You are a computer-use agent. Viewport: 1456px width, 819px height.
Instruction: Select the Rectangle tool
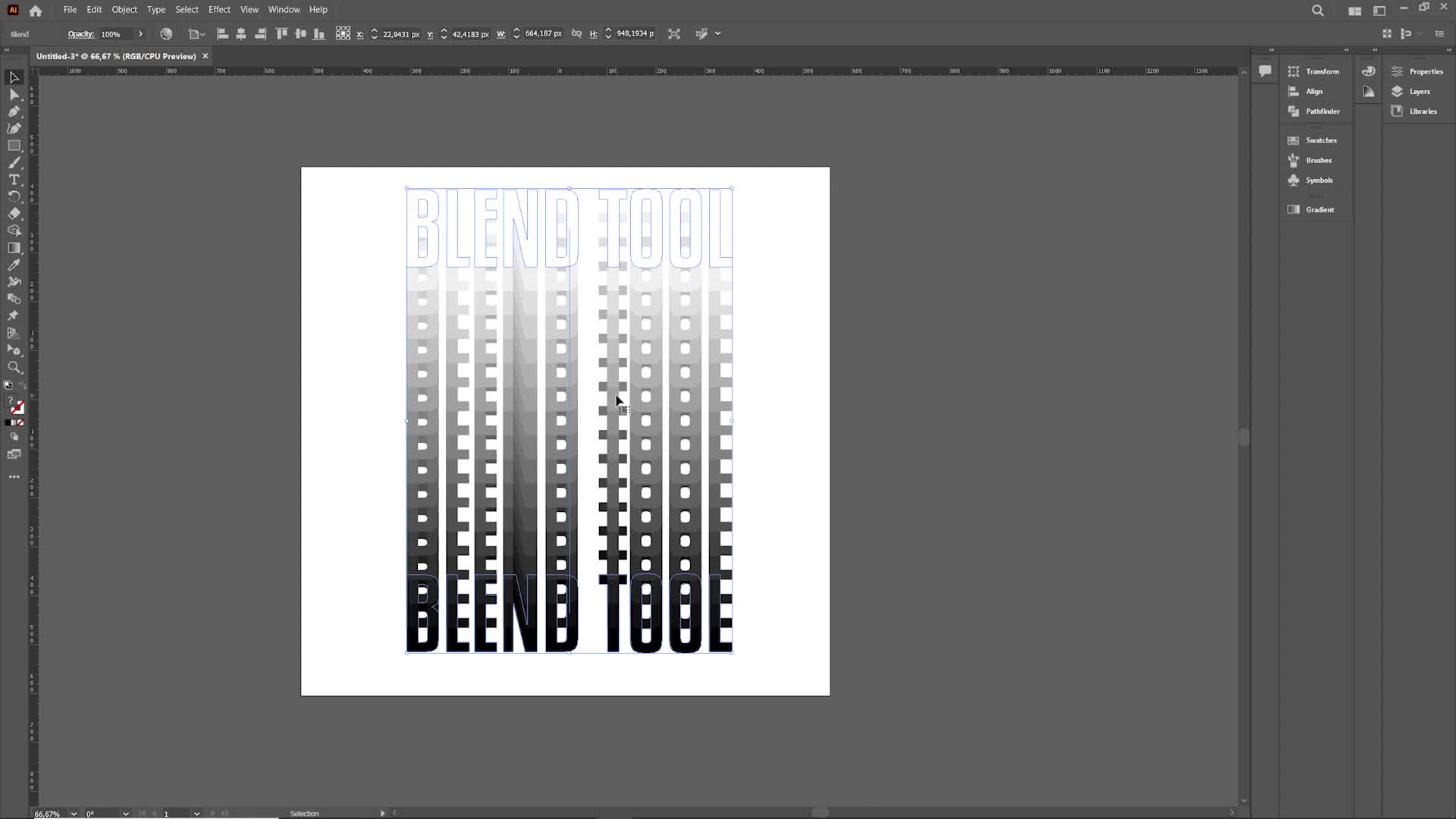point(14,146)
